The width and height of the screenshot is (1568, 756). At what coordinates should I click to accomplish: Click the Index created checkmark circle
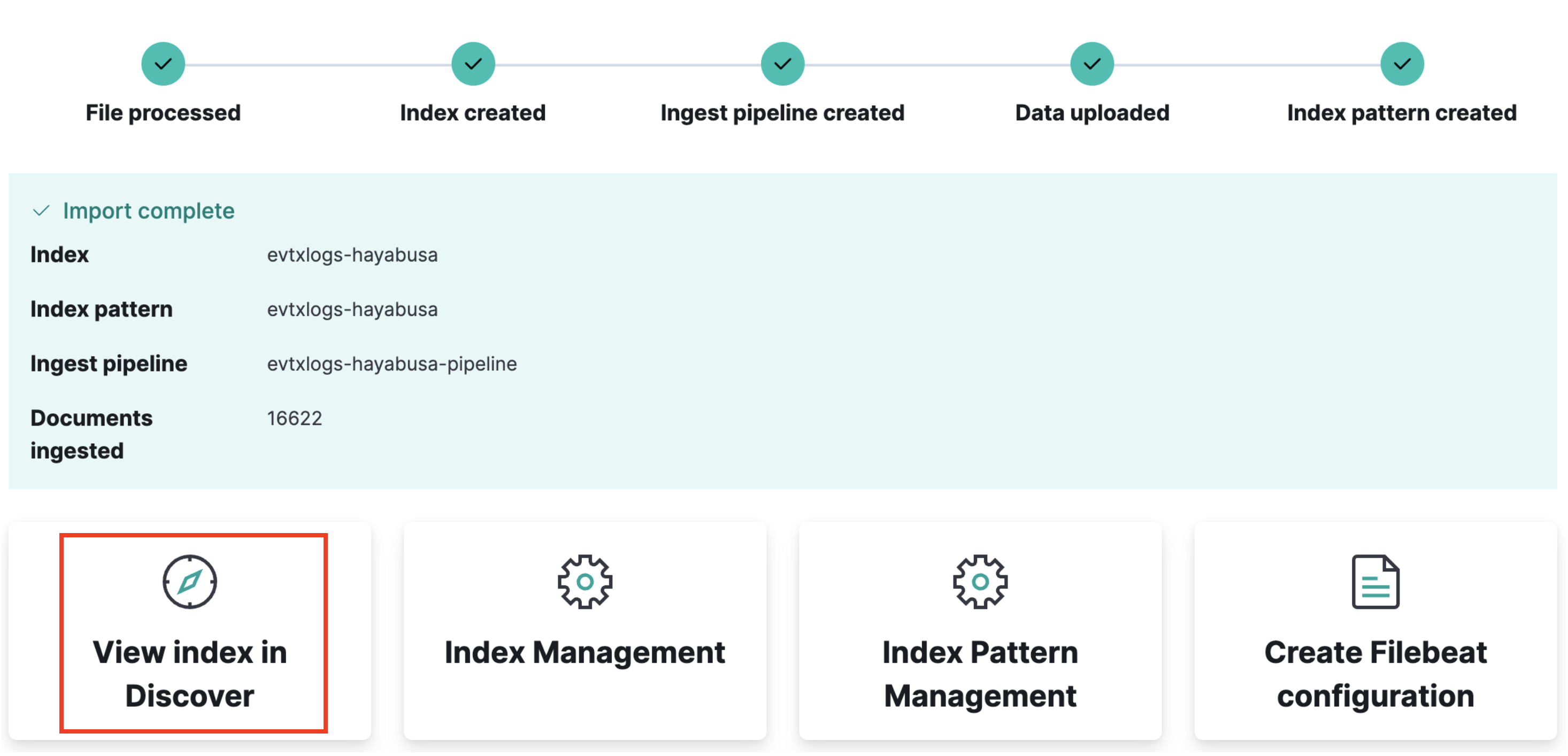pos(473,64)
